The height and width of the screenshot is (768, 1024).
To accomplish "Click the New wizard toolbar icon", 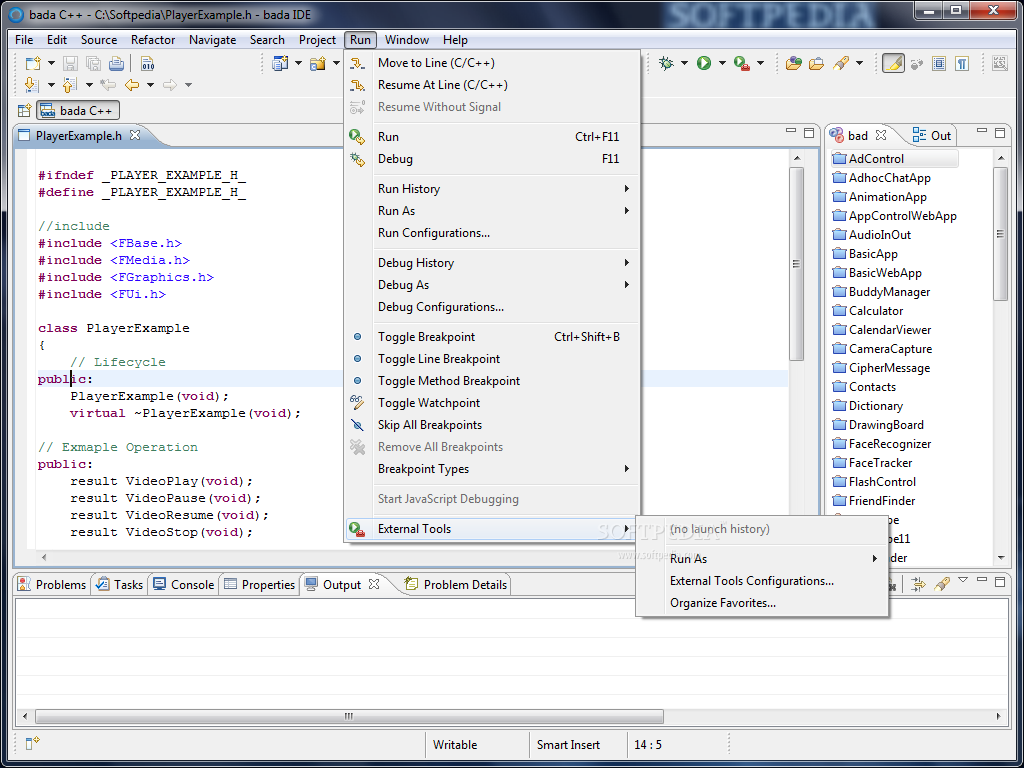I will coord(33,63).
